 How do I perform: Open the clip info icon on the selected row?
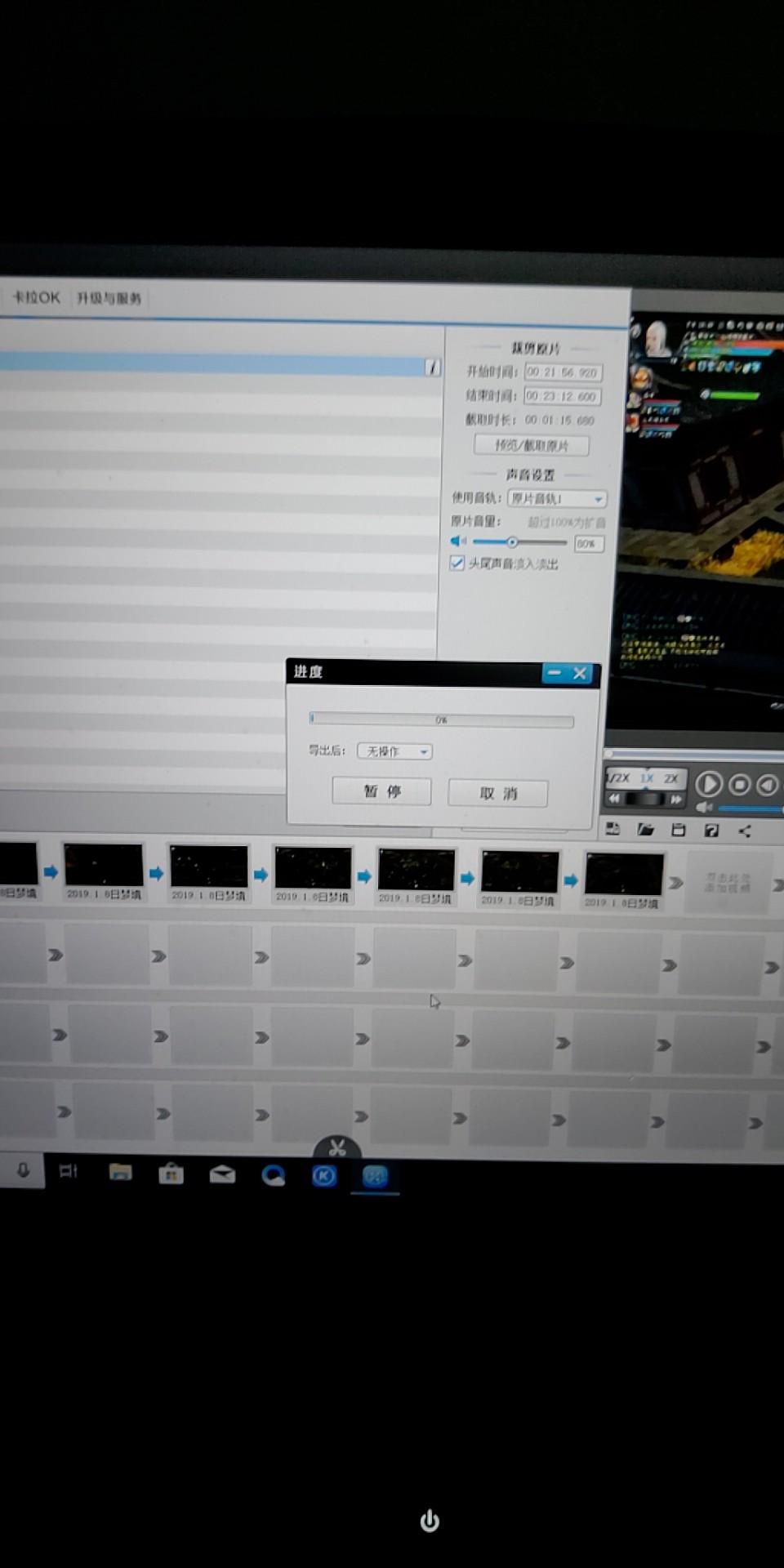433,368
